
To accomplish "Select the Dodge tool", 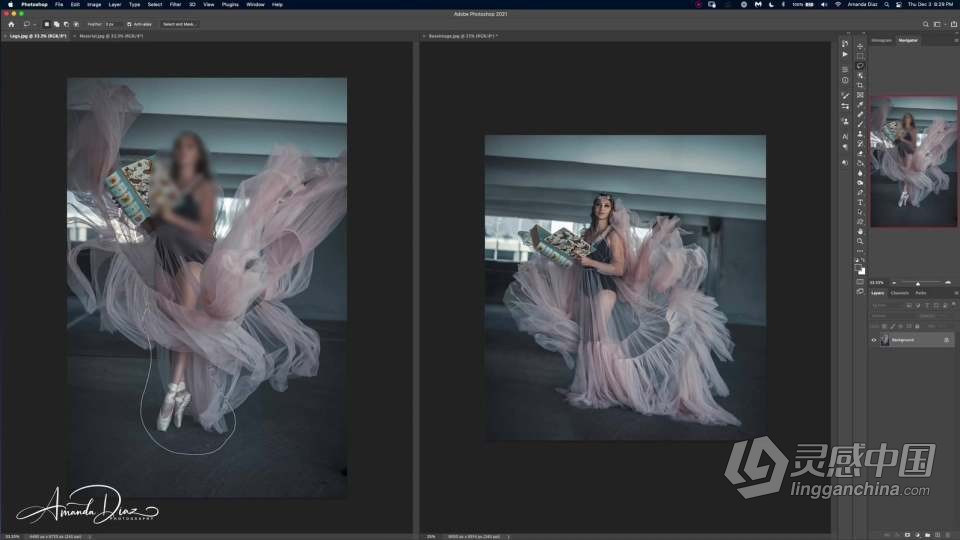I will click(x=860, y=183).
